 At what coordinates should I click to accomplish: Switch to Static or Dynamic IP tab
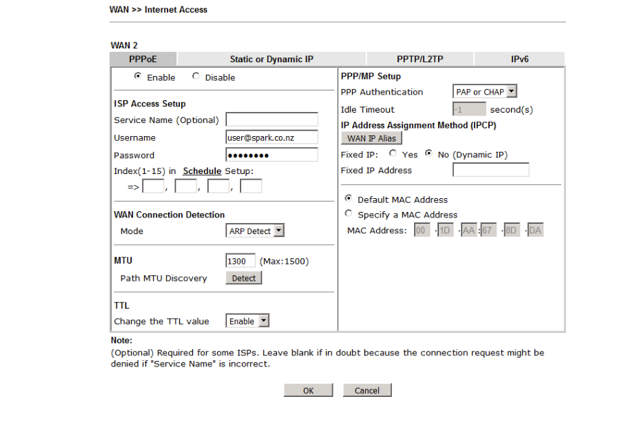click(271, 59)
